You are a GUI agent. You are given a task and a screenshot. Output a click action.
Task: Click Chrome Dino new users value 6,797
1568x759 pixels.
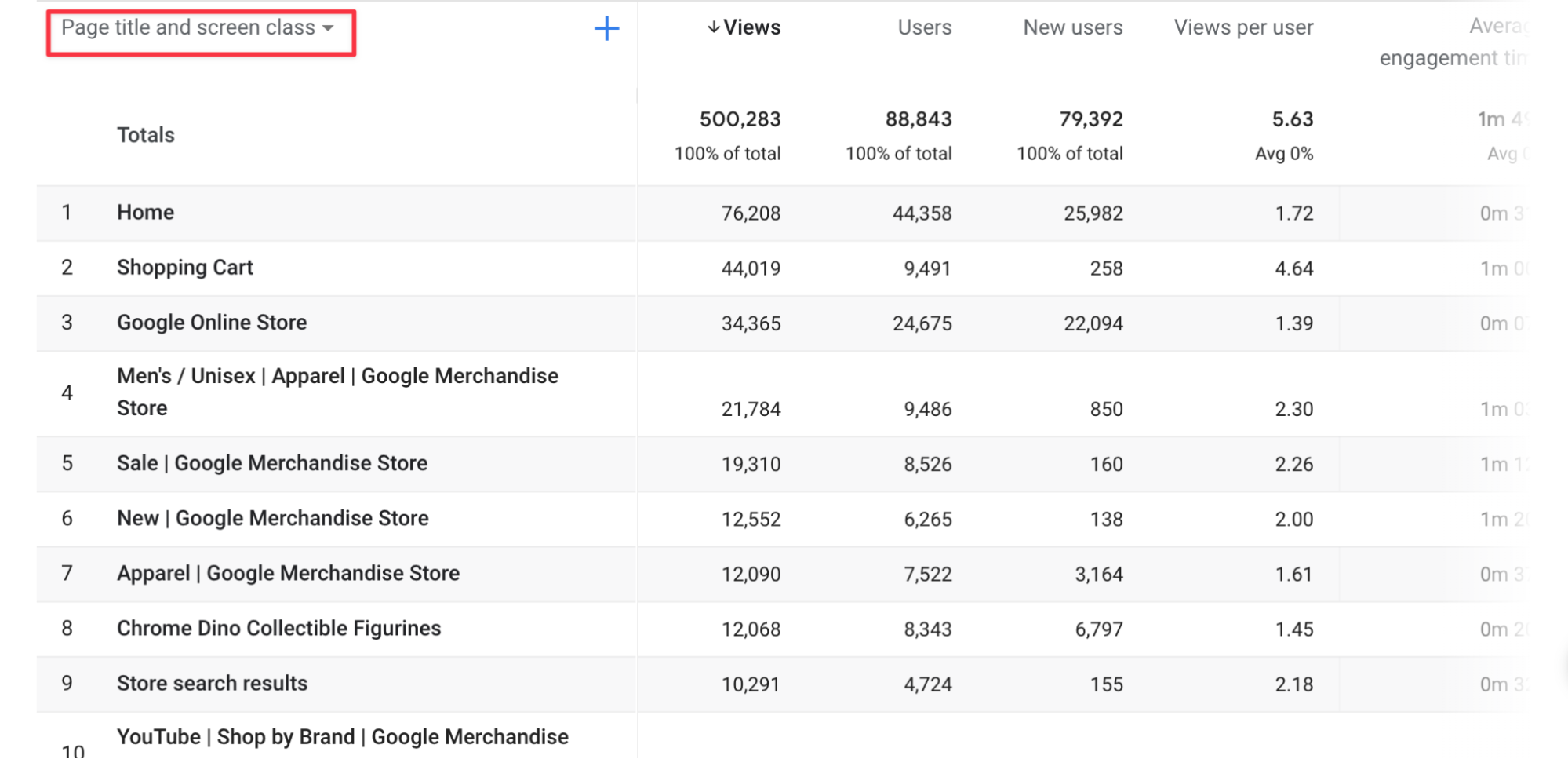[1099, 629]
